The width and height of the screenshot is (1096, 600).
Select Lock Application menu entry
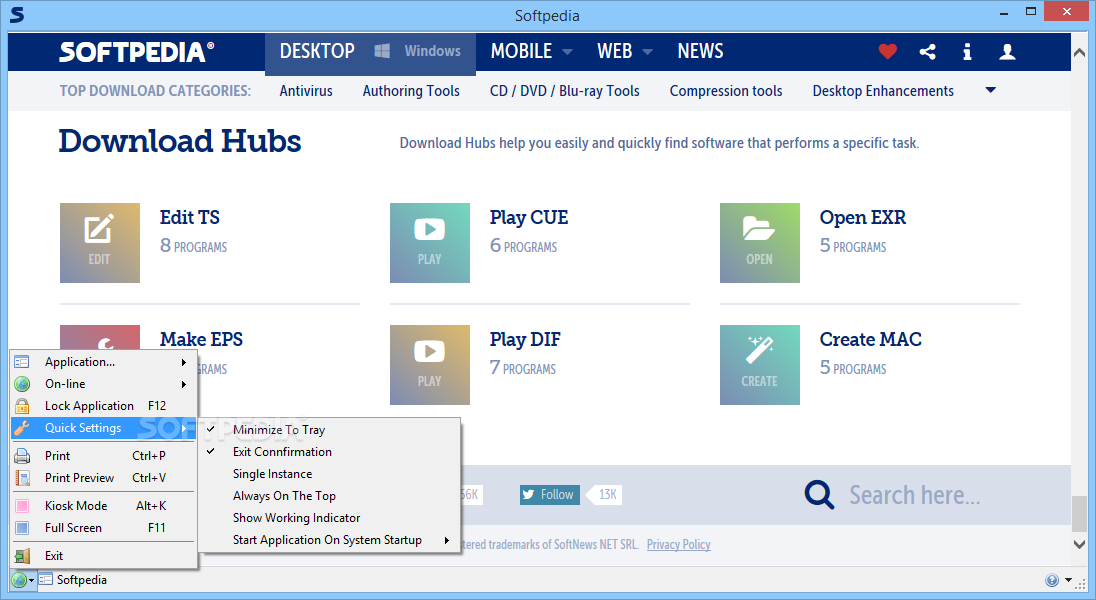pos(103,406)
